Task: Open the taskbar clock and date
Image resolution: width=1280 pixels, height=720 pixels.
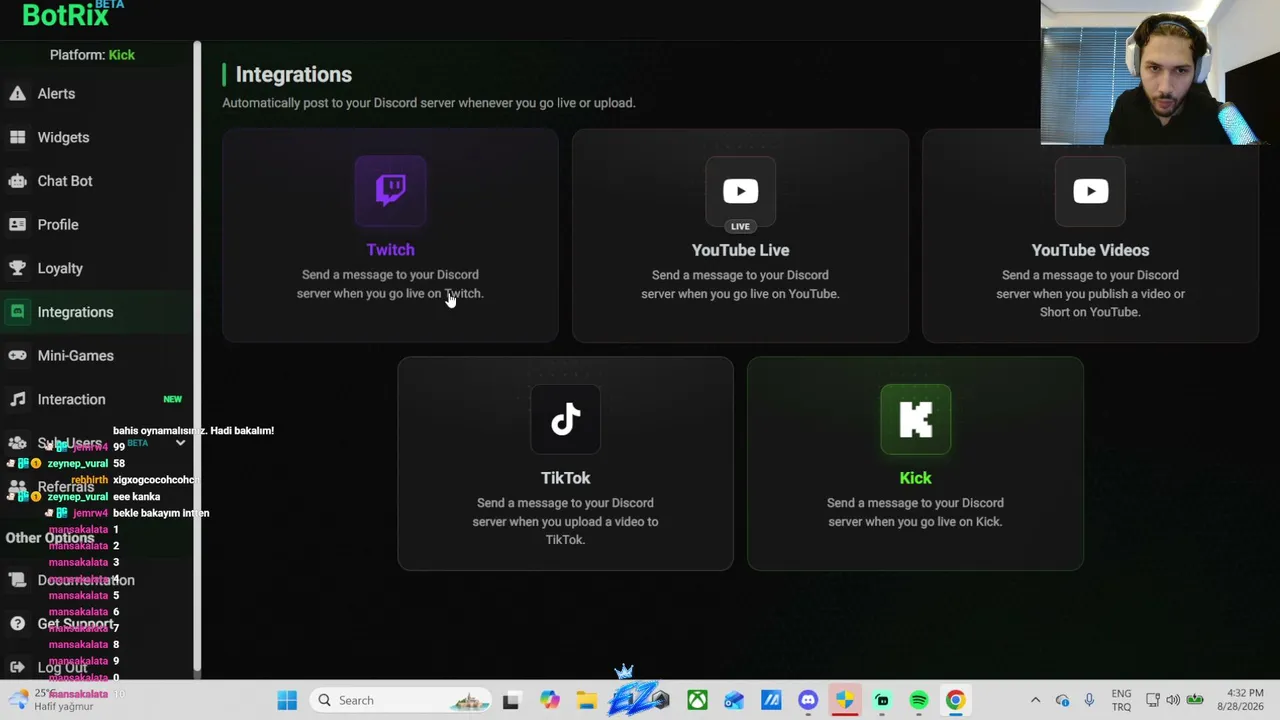Action: (1242, 700)
